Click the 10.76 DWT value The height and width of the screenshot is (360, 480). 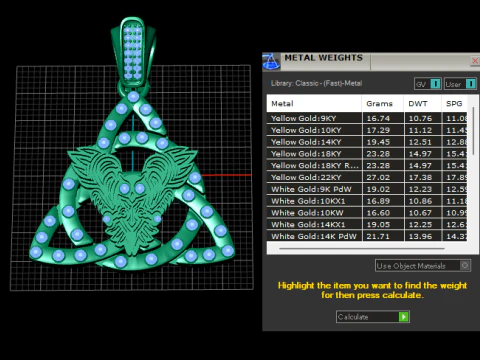(x=420, y=118)
